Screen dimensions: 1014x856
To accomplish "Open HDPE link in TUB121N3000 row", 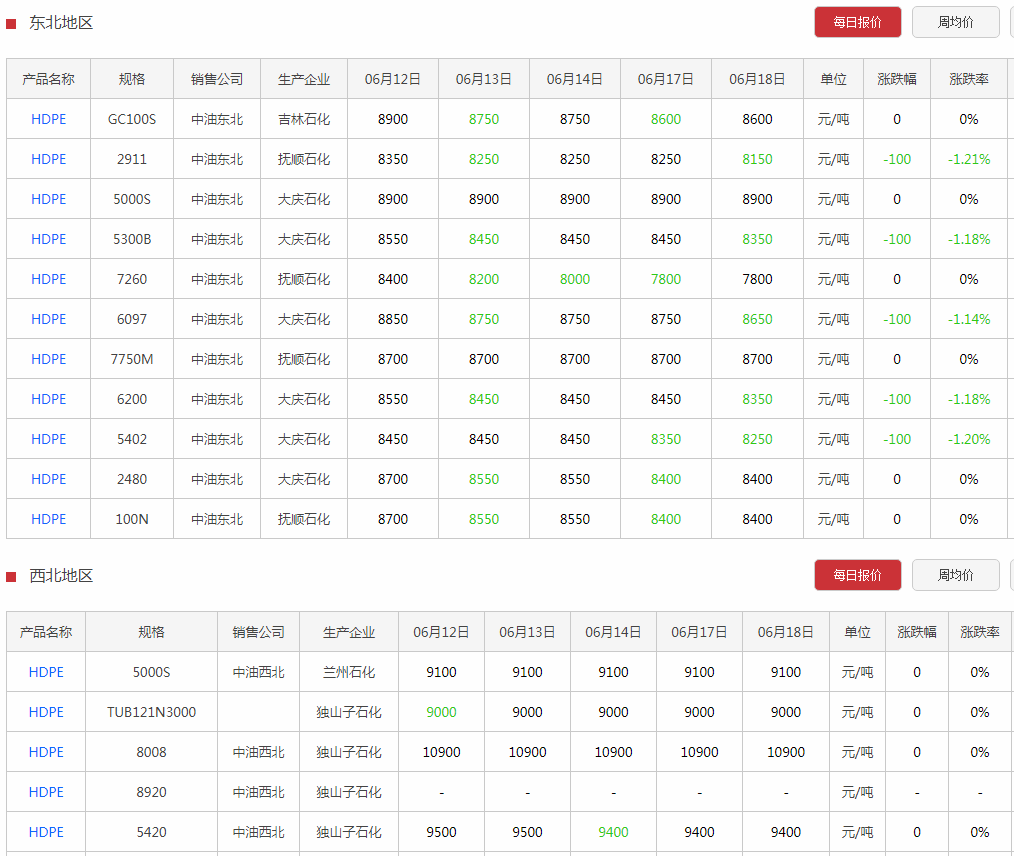I will [46, 712].
